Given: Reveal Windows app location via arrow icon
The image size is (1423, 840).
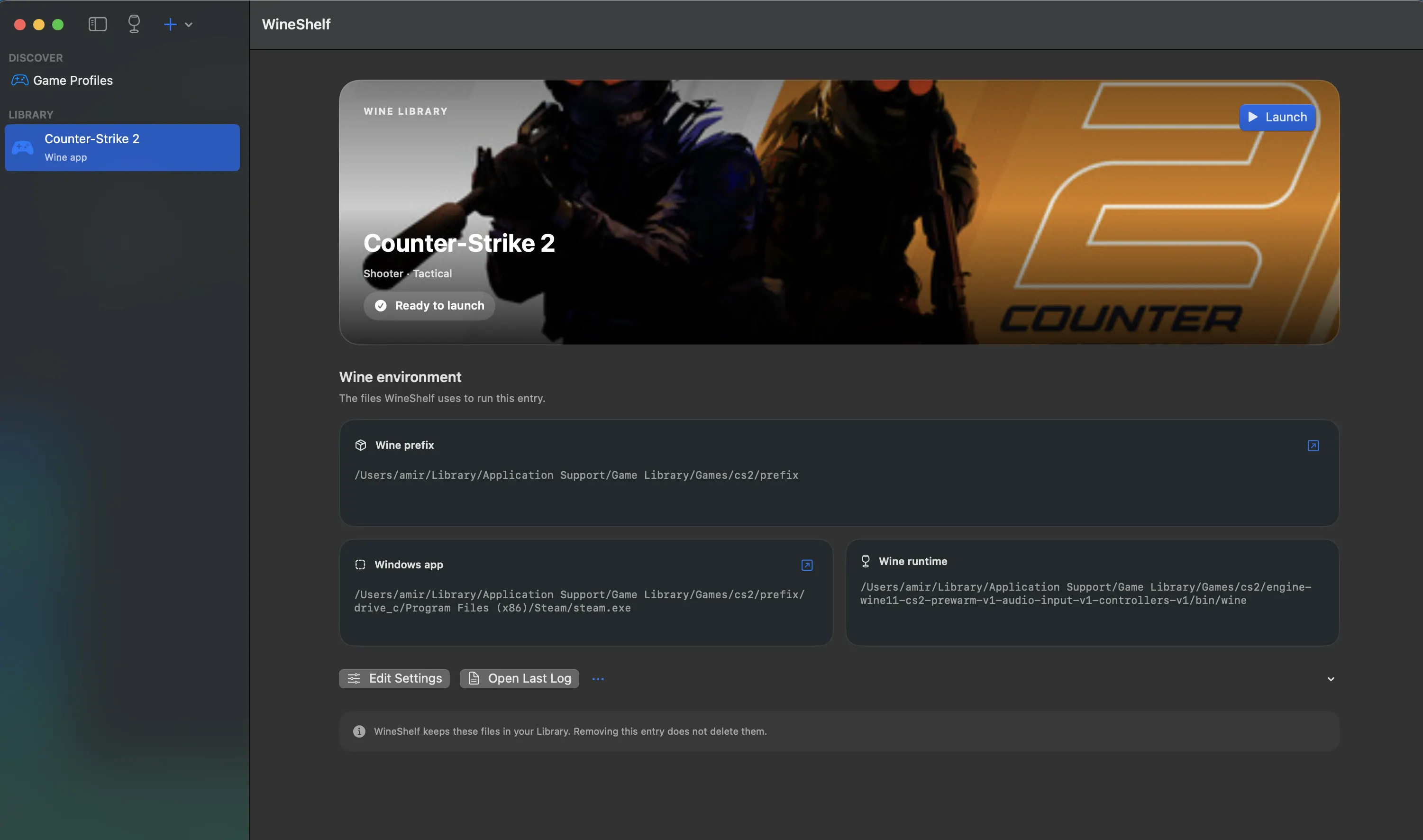Looking at the screenshot, I should point(807,566).
